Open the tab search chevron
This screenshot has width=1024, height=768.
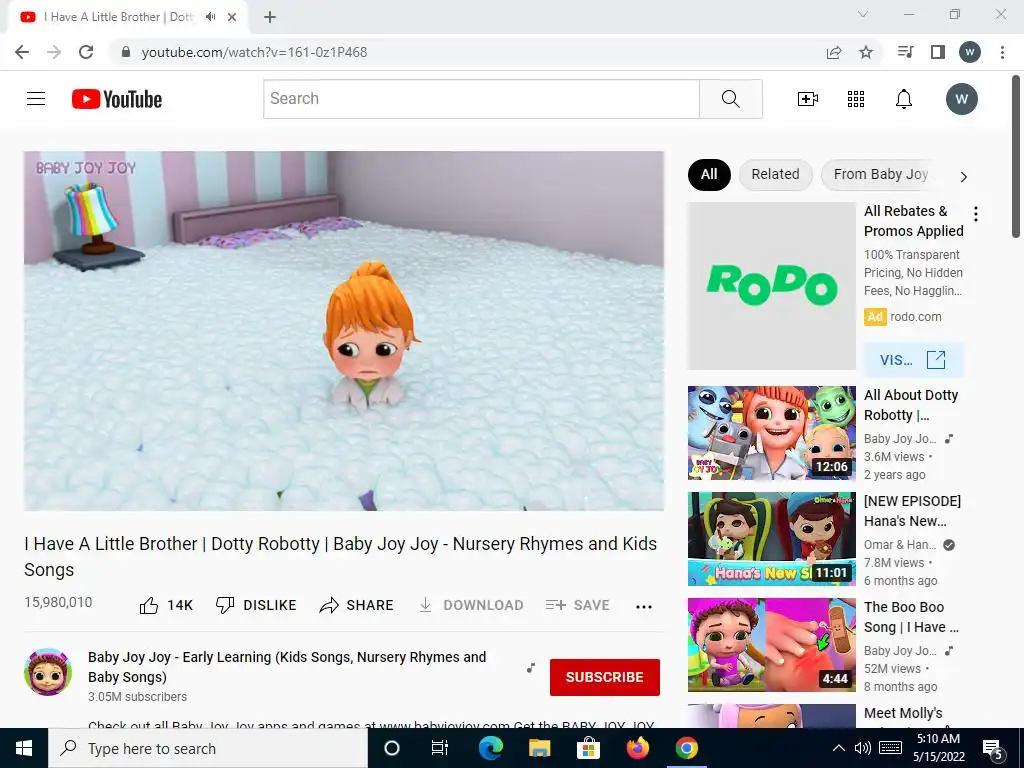863,14
